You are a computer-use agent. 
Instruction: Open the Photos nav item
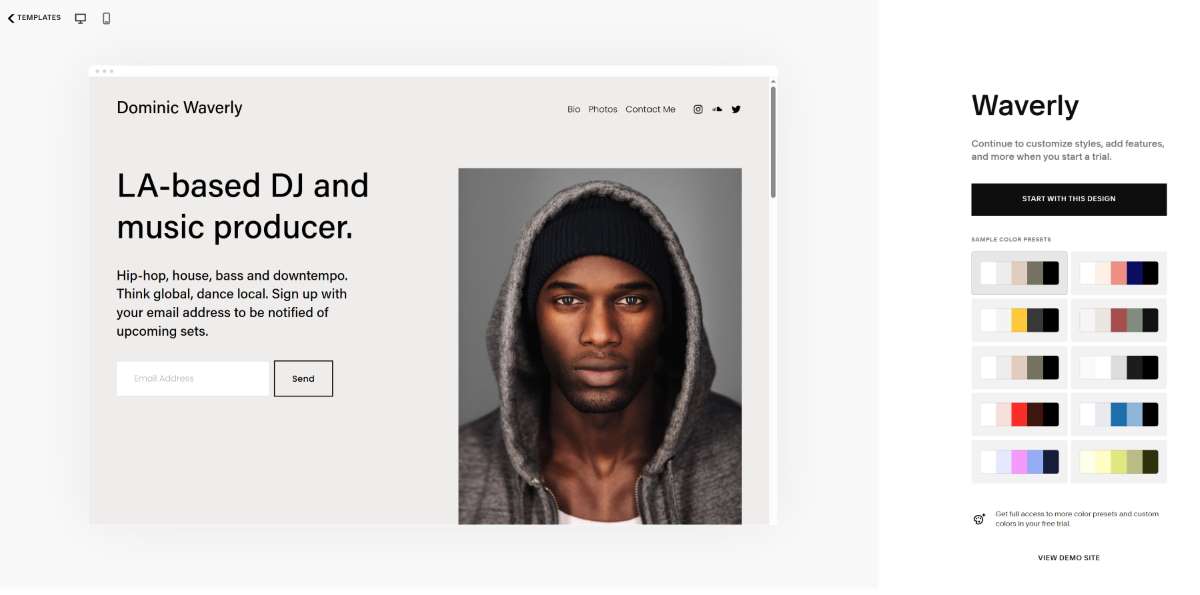coord(603,109)
